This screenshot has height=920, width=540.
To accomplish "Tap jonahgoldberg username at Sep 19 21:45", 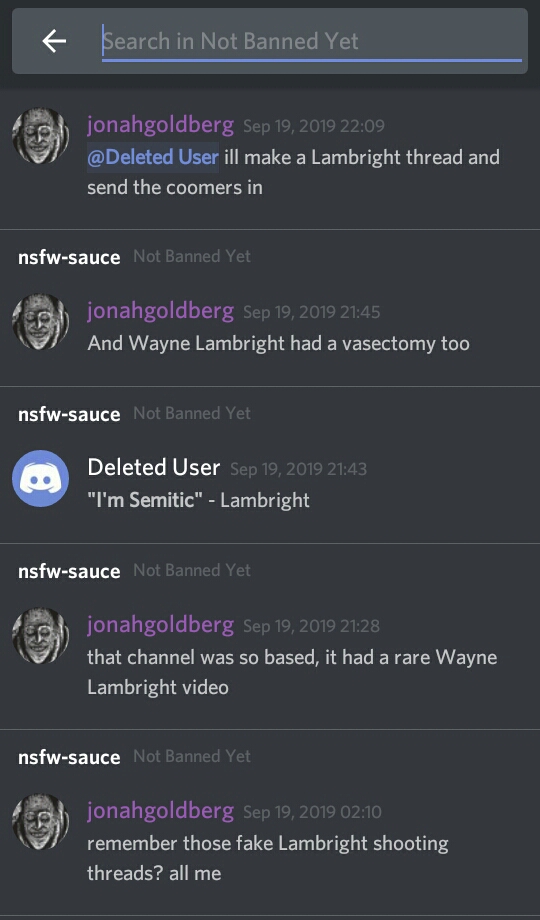I will click(x=160, y=311).
